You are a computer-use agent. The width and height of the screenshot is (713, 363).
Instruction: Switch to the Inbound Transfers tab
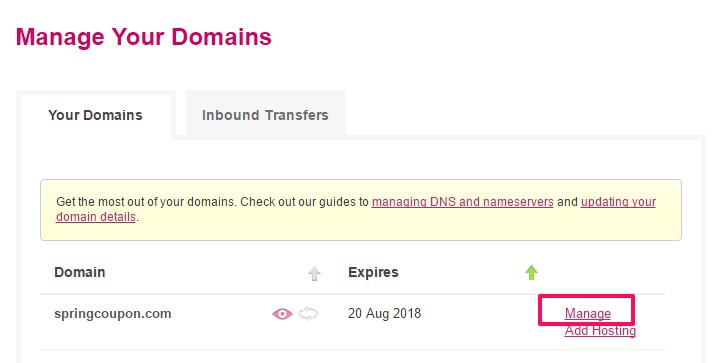point(266,115)
